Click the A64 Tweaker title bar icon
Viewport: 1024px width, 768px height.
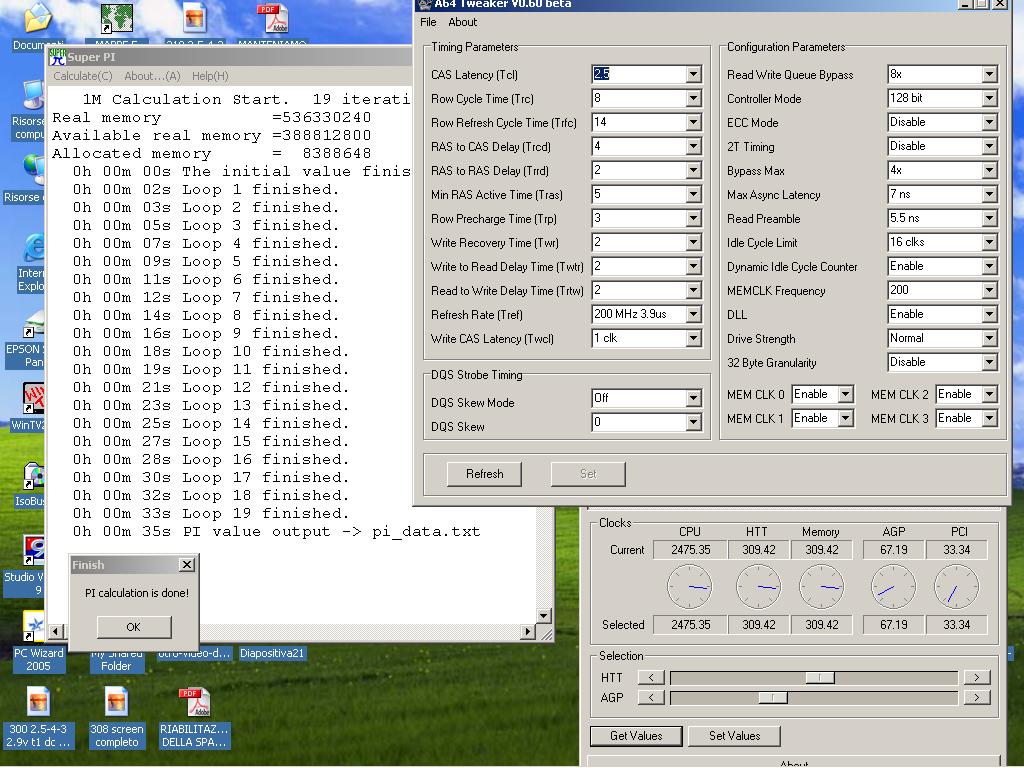(425, 5)
